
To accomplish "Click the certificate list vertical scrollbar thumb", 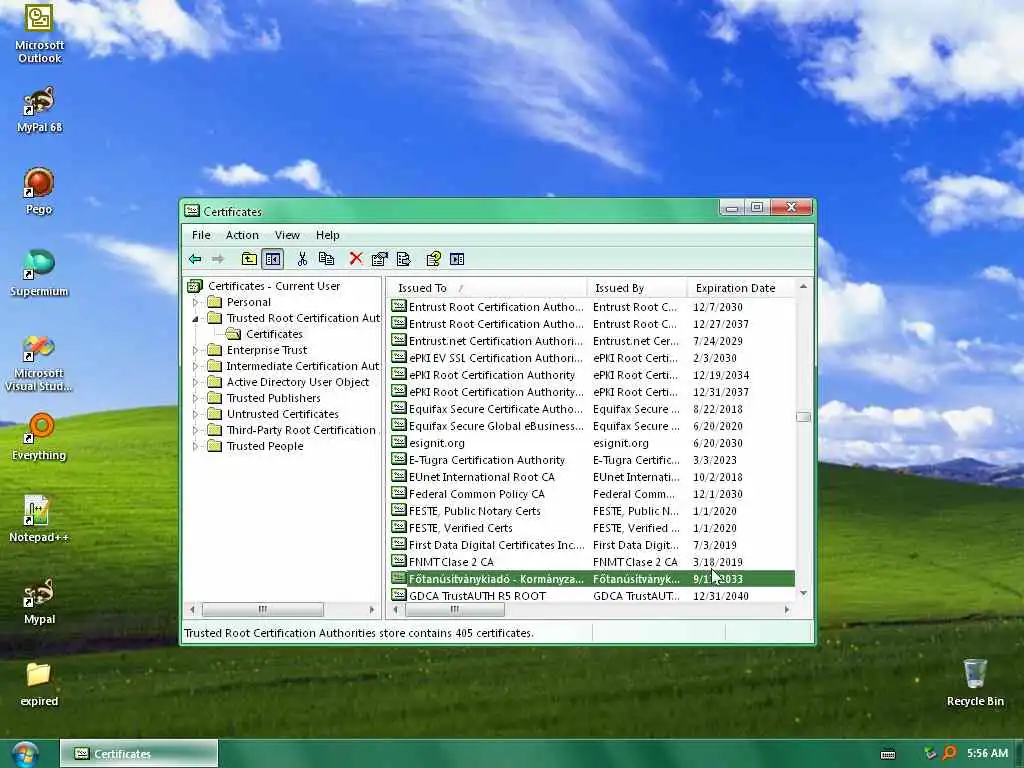I will [x=803, y=417].
